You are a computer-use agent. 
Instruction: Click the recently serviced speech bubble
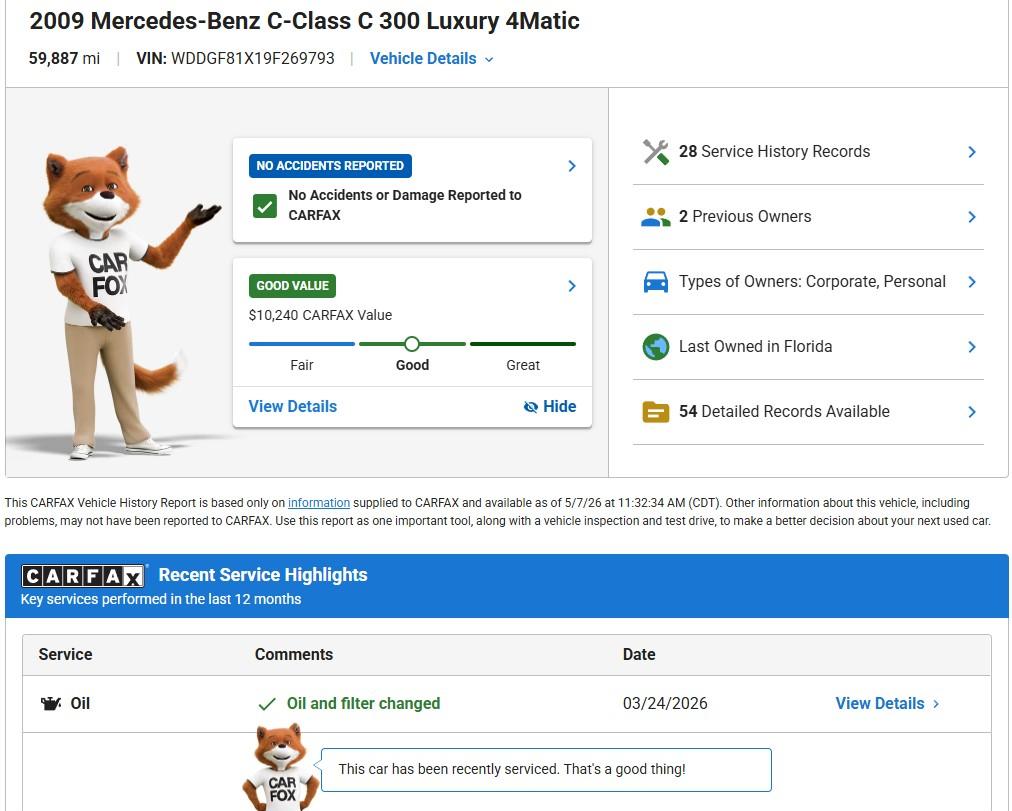click(x=546, y=770)
